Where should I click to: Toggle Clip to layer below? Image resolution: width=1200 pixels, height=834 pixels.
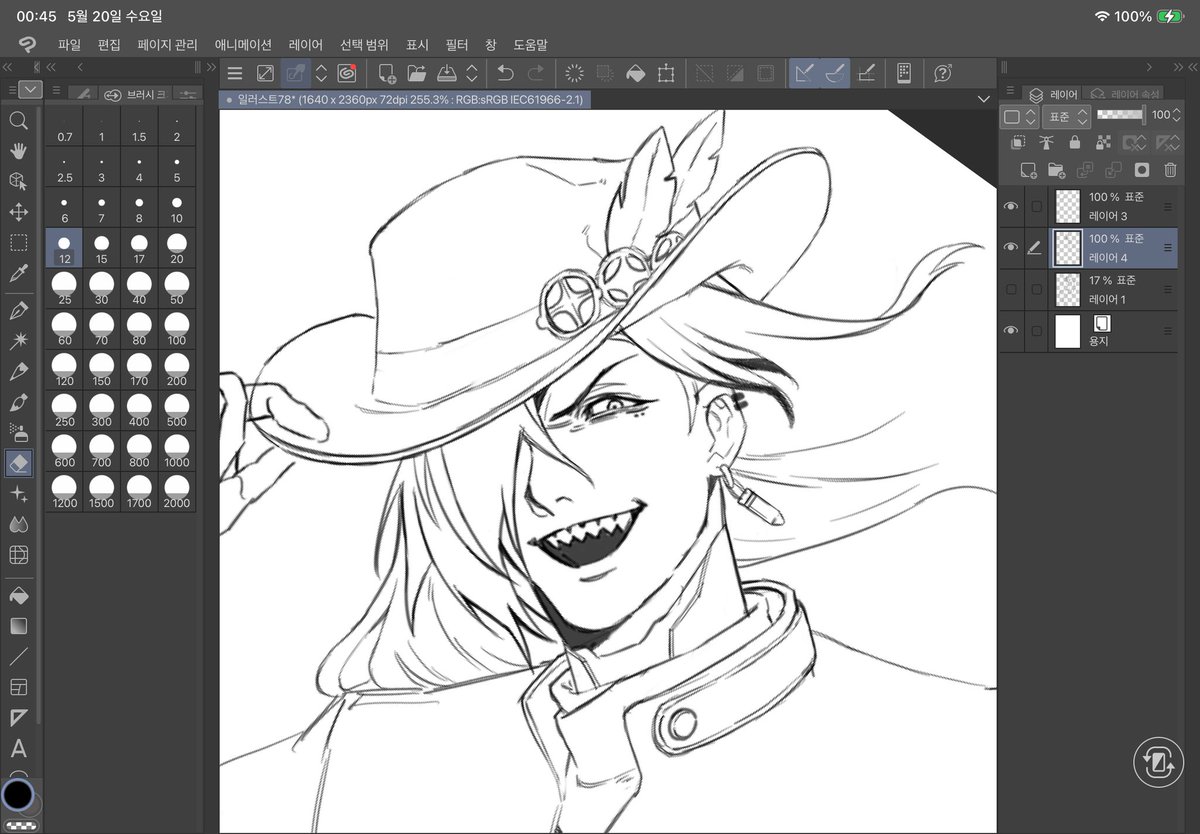(x=1018, y=143)
